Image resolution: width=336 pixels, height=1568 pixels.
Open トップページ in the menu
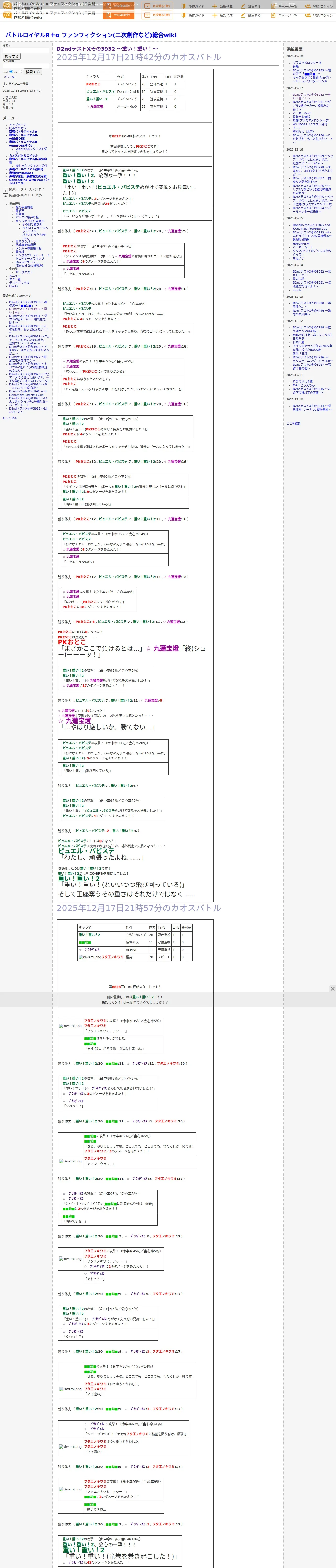[18, 125]
